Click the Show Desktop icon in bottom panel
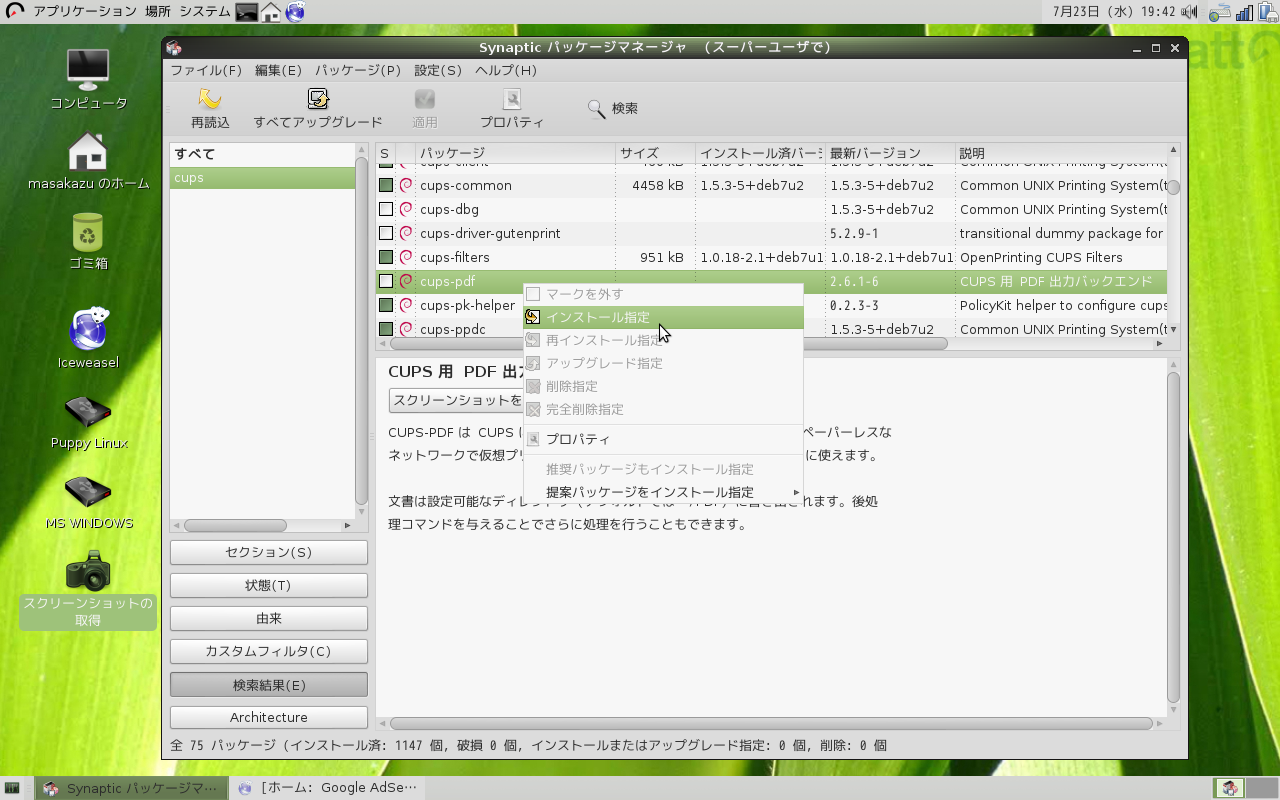This screenshot has height=800, width=1280. pyautogui.click(x=13, y=788)
